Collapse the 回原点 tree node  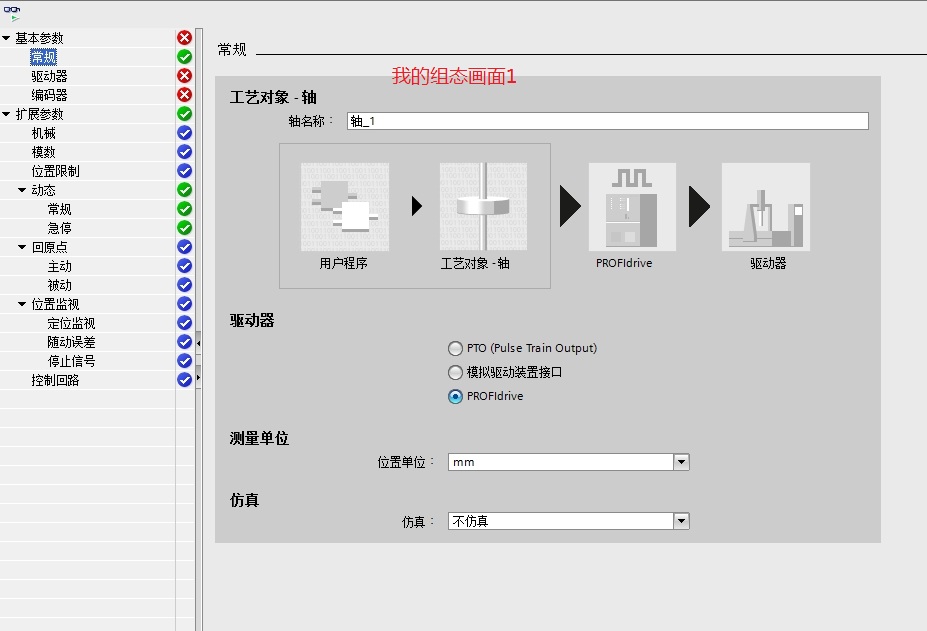point(23,247)
